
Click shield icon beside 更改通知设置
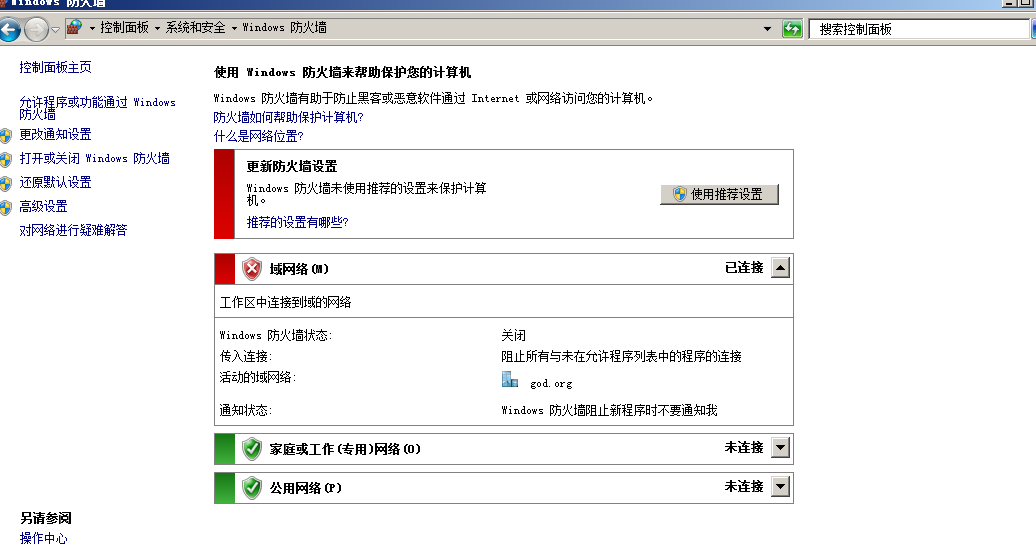tap(6, 136)
